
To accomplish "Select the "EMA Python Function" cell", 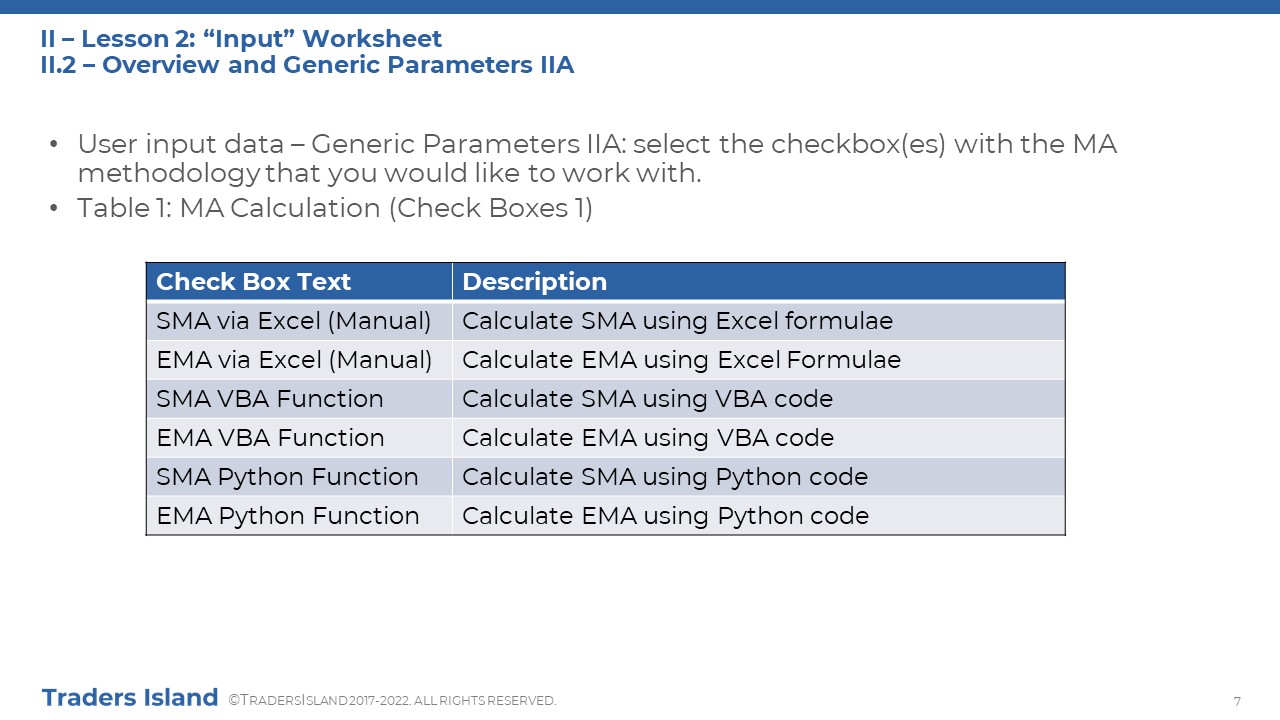I will (x=299, y=516).
